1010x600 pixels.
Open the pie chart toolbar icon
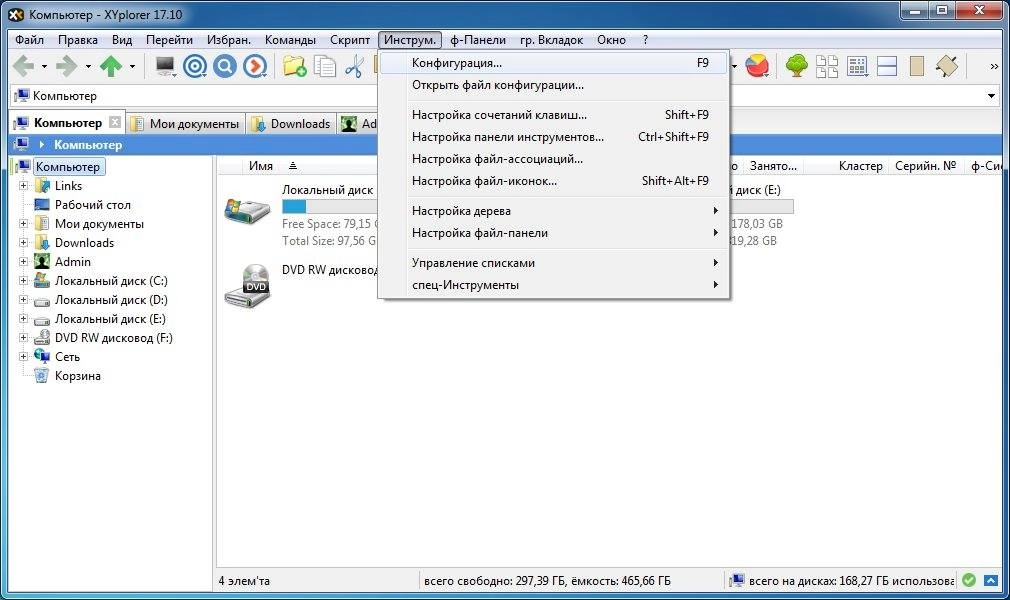(x=757, y=66)
